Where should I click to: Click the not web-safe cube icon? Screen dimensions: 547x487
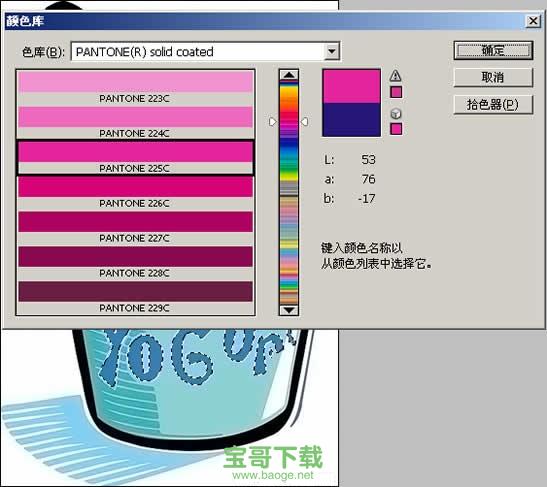[x=396, y=113]
